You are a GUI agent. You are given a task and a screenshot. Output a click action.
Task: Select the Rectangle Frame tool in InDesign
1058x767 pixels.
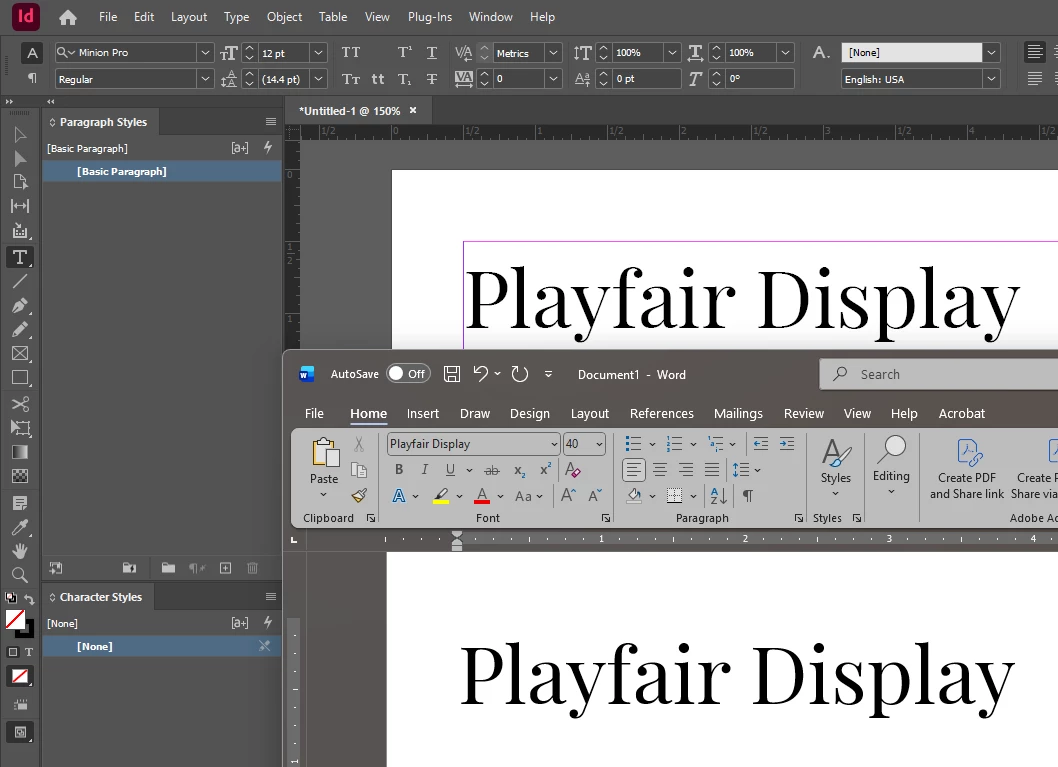click(20, 353)
